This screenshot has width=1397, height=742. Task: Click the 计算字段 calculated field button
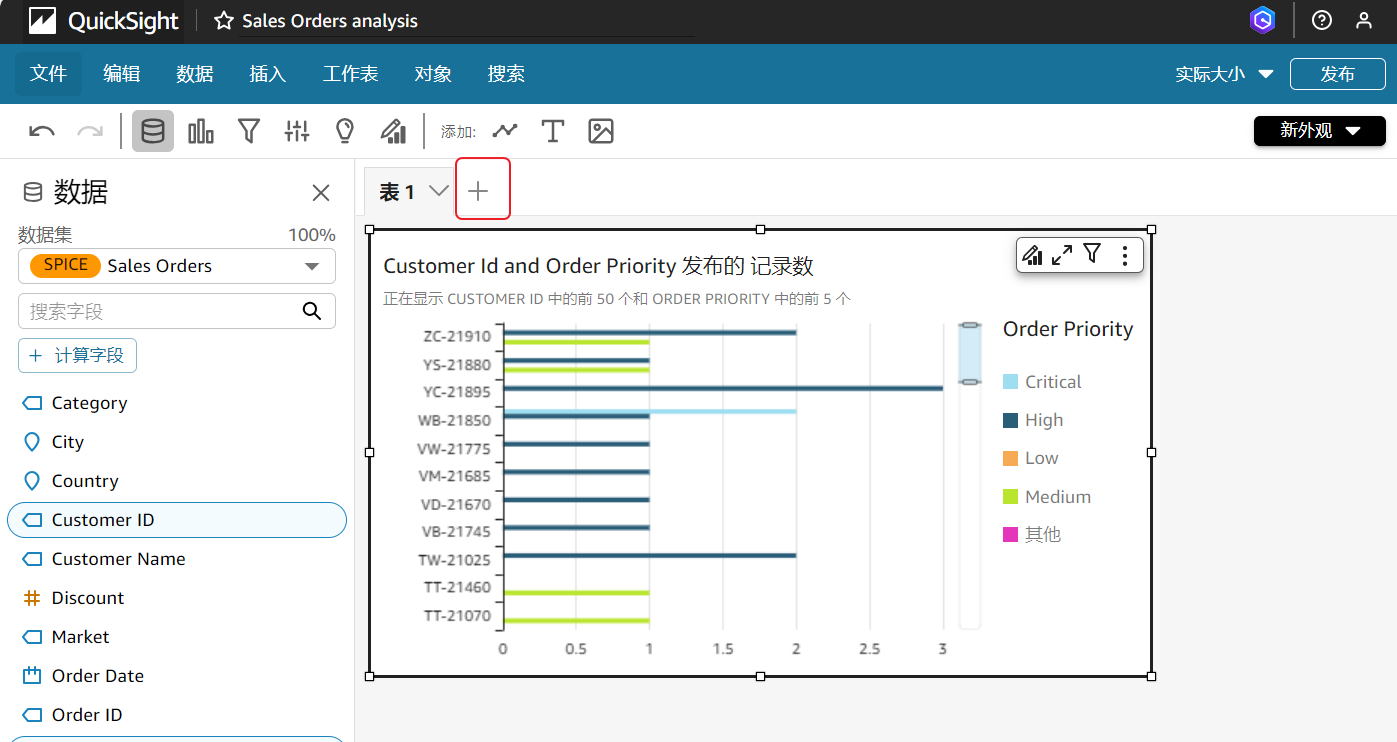point(78,356)
